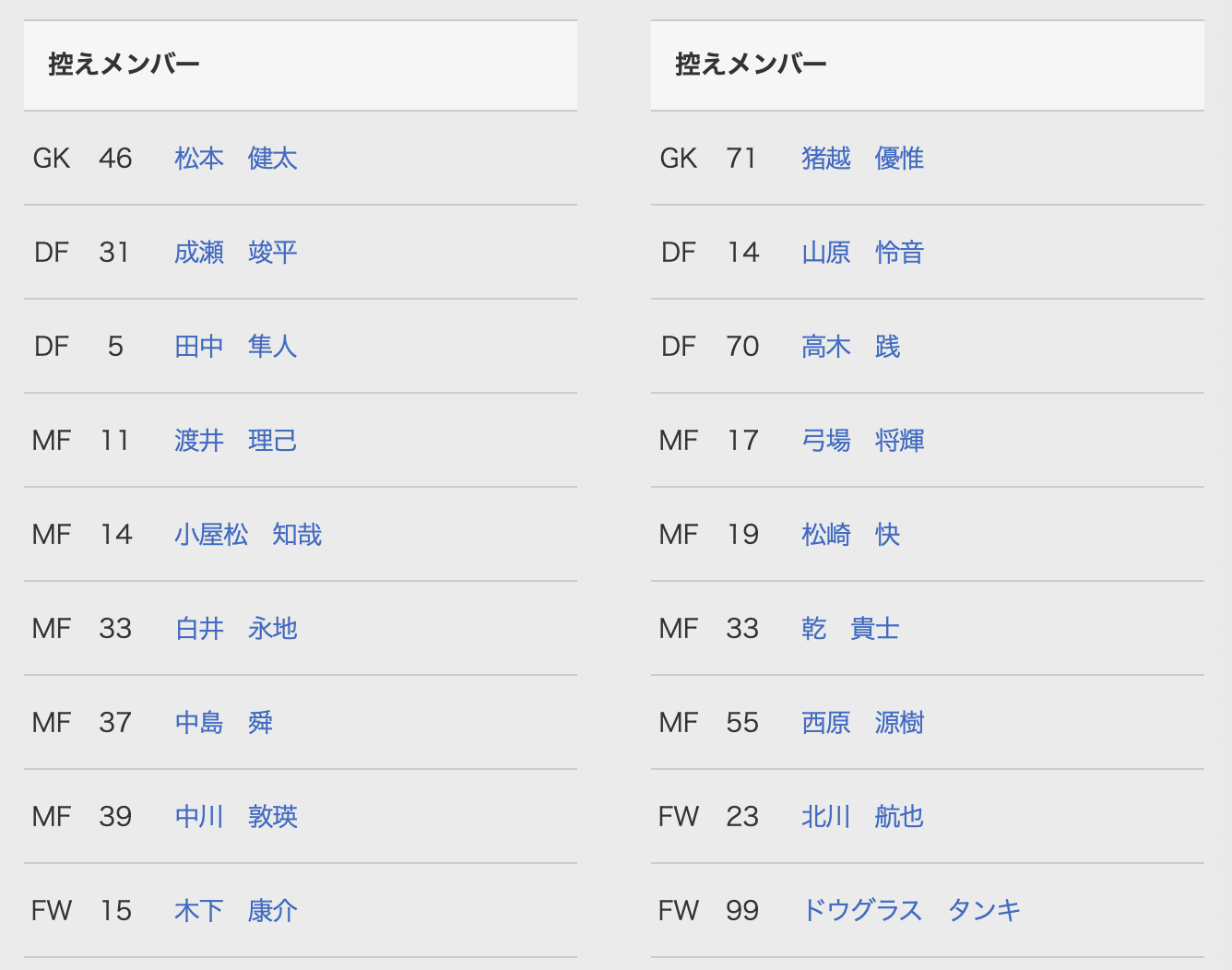Image resolution: width=1232 pixels, height=970 pixels.
Task: Click the 中川 敦瑛 link
Action: pos(236,817)
